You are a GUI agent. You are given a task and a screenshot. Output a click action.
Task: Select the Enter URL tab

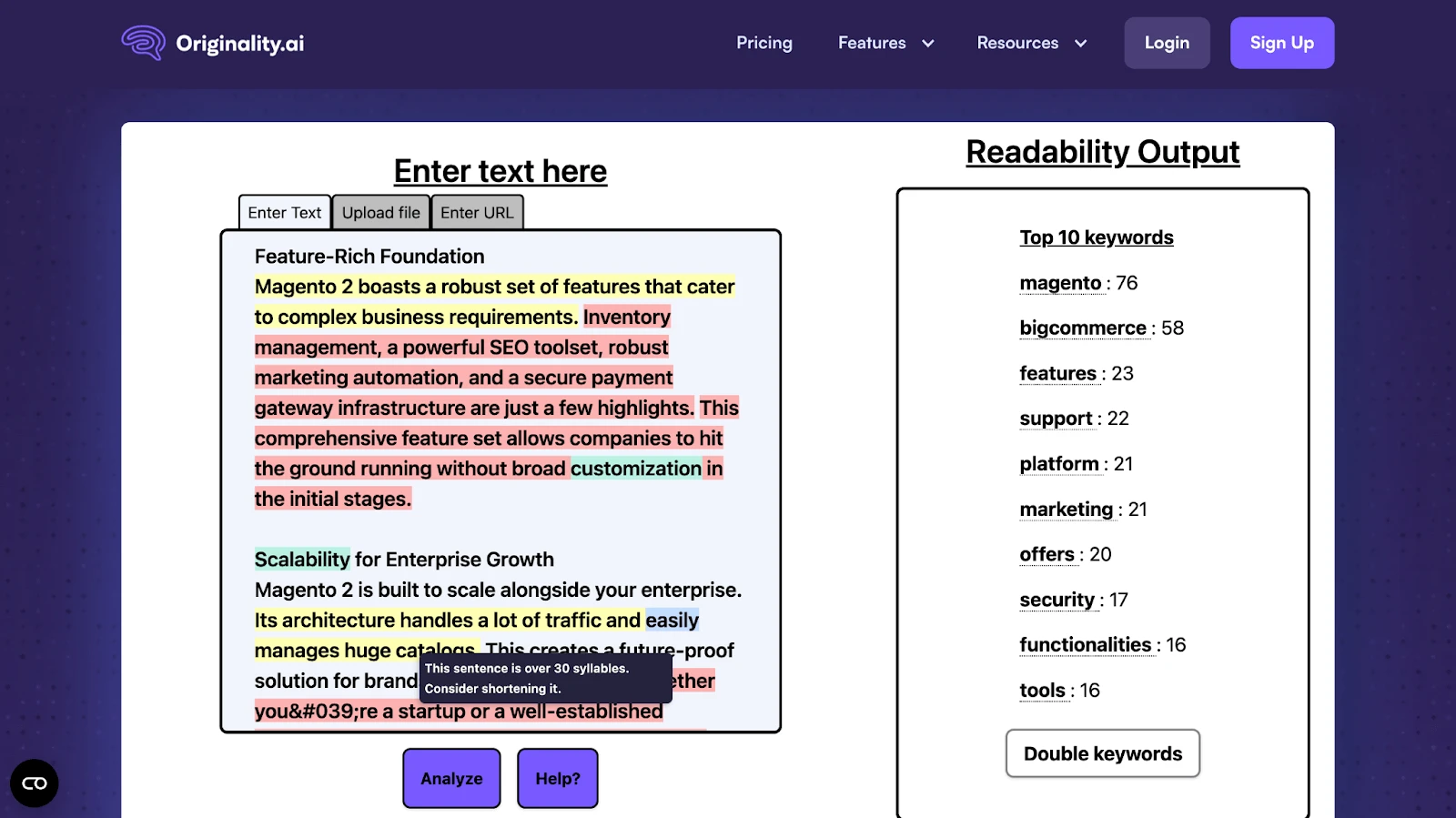[477, 213]
